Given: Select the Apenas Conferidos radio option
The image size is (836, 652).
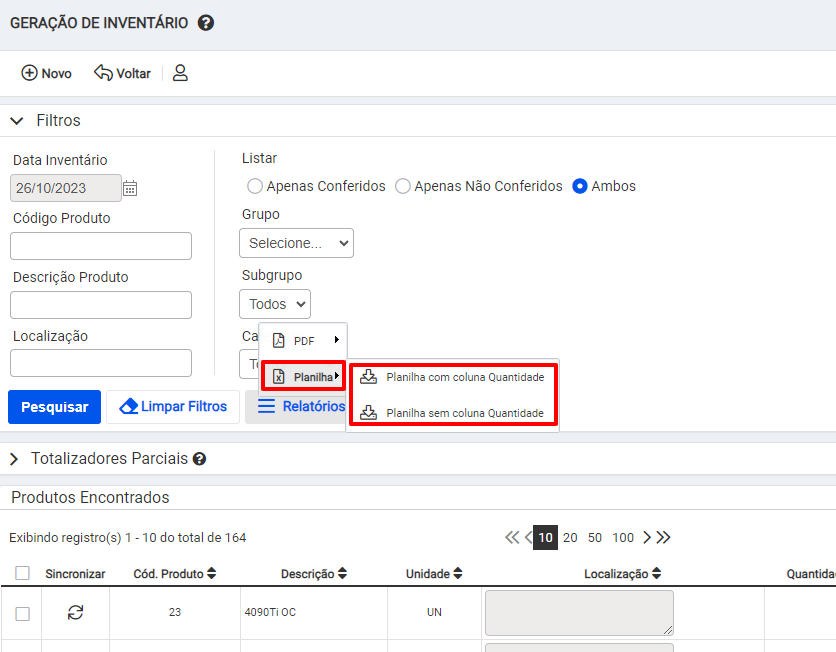Looking at the screenshot, I should pos(255,186).
